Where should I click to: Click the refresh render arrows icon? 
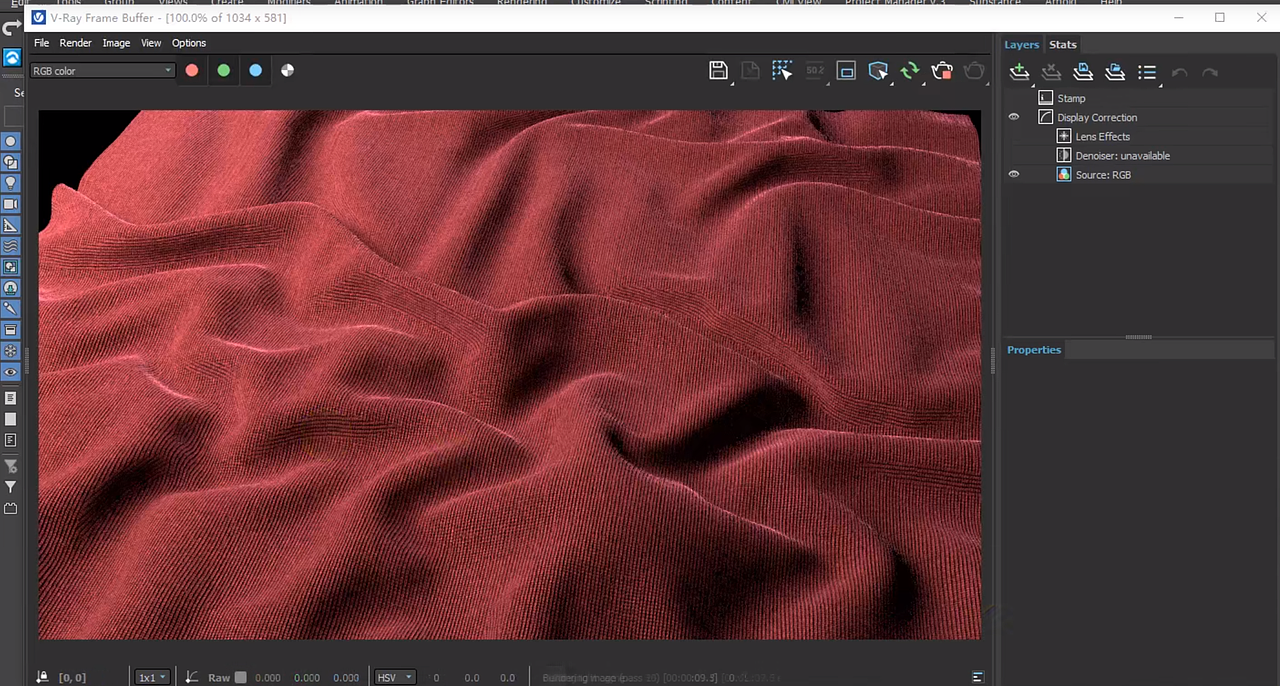(x=909, y=70)
